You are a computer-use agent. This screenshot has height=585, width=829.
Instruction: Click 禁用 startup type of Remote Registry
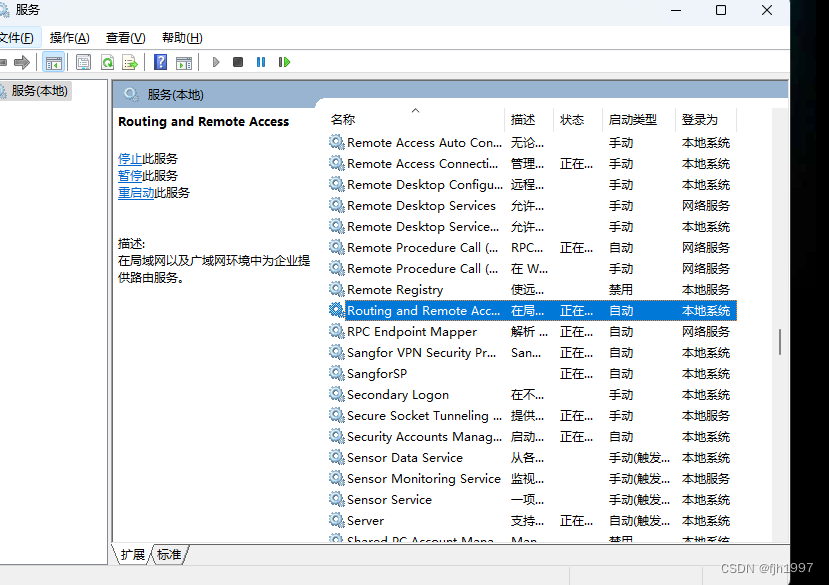tap(621, 290)
